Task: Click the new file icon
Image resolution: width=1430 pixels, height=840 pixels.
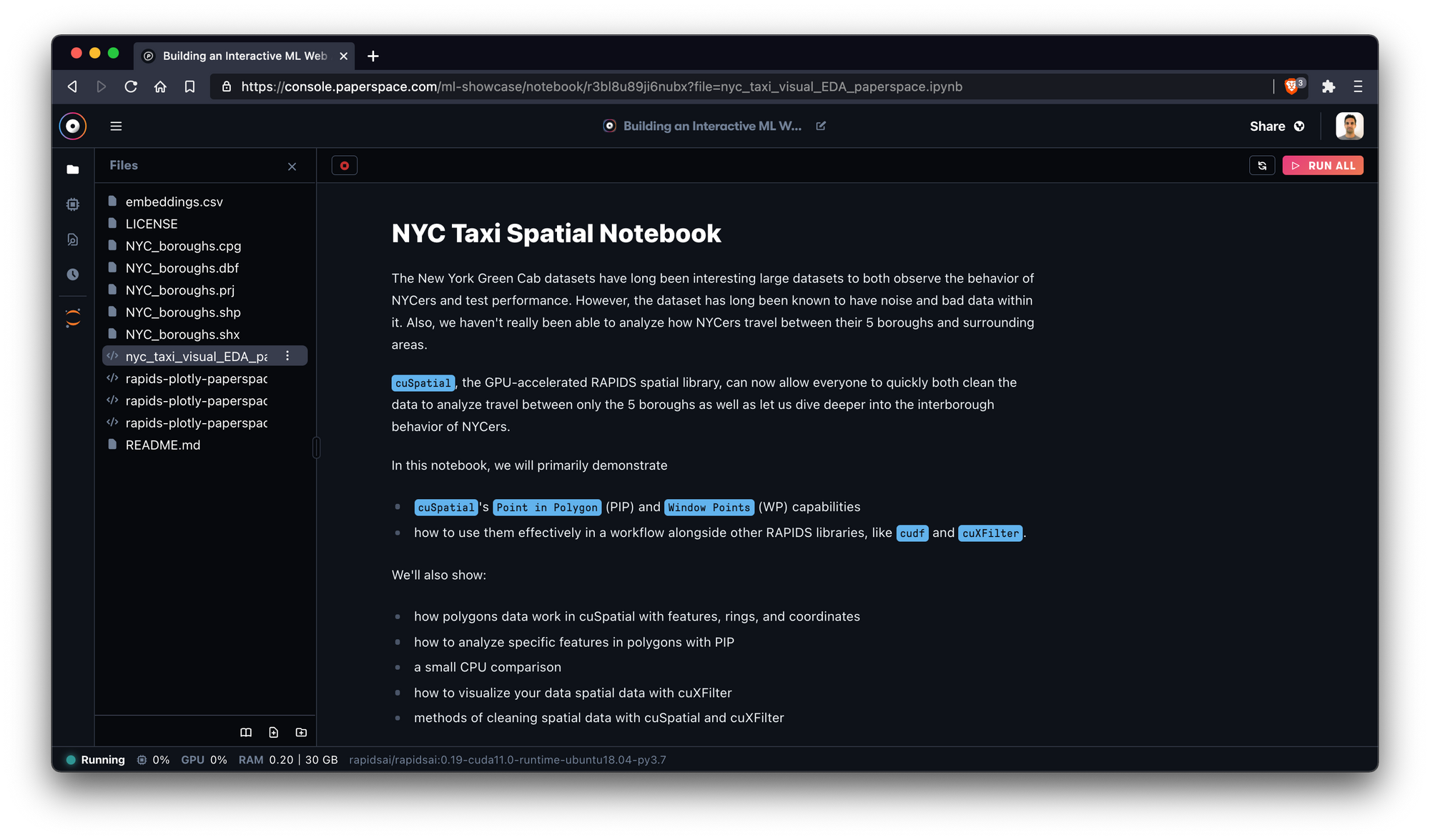Action: tap(273, 733)
